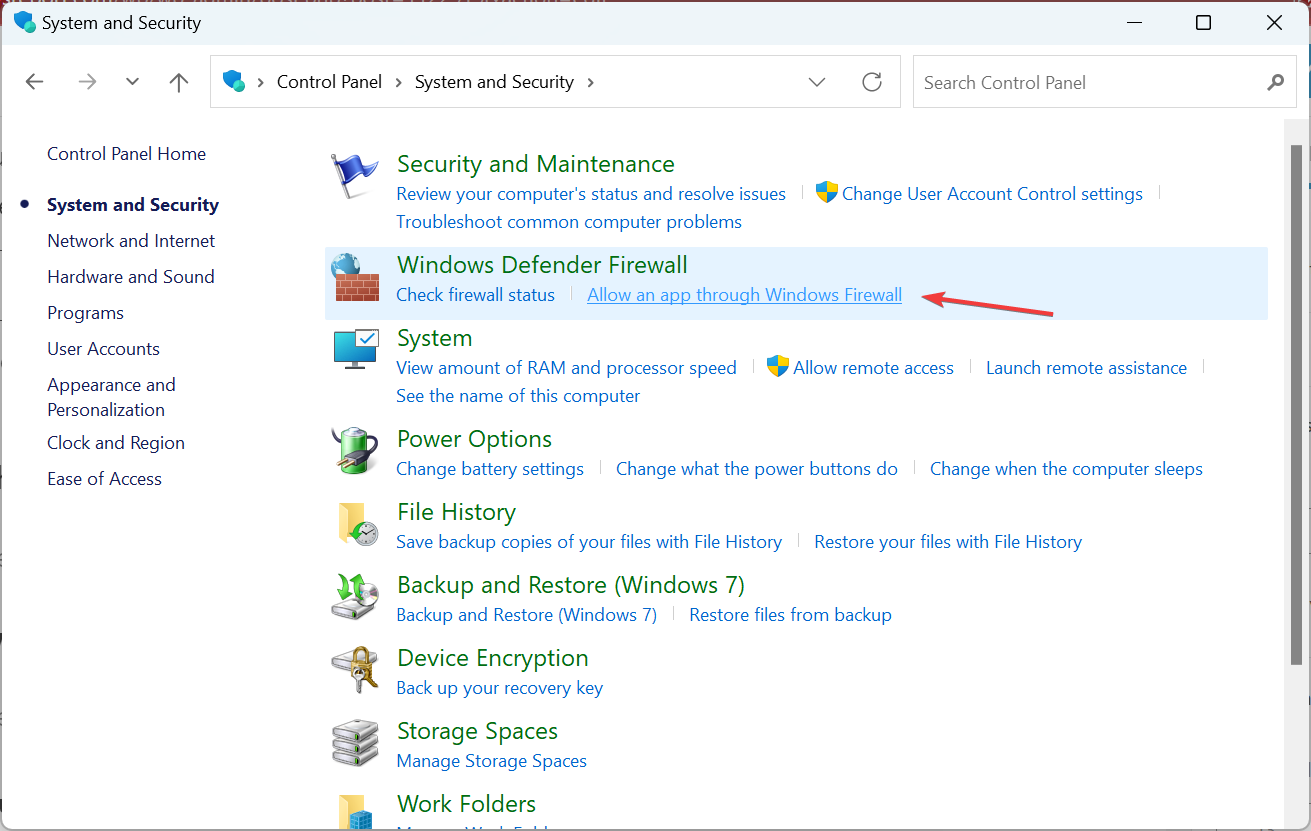
Task: Click the Windows Defender Firewall brick wall icon
Action: (x=355, y=277)
